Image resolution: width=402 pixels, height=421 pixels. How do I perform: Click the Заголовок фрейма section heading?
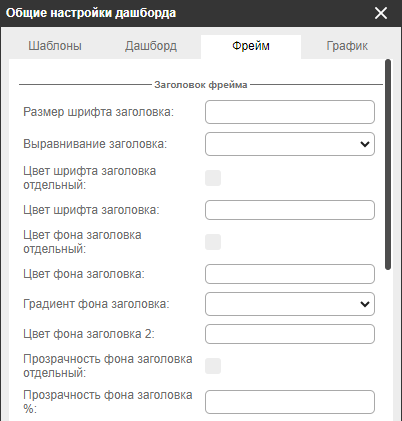tap(201, 85)
